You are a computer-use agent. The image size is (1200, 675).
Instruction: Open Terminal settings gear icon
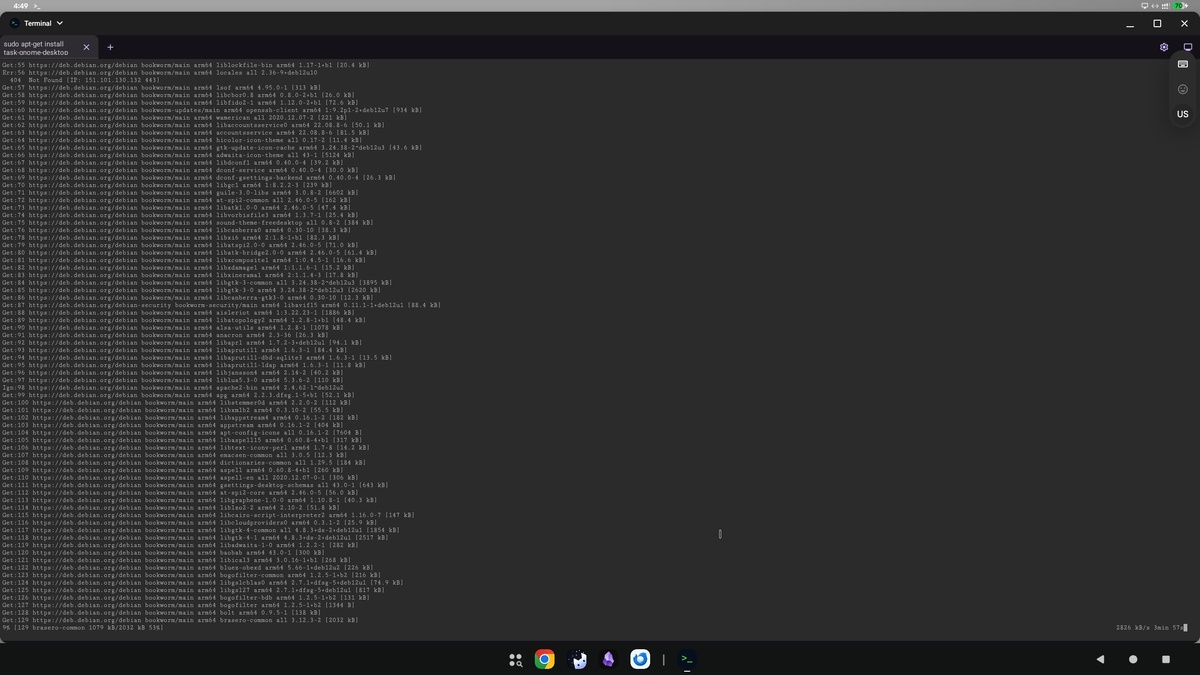click(1164, 47)
